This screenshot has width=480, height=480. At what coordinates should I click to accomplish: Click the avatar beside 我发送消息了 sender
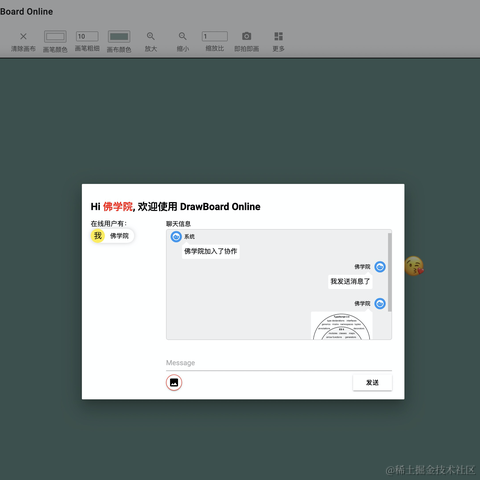point(380,267)
